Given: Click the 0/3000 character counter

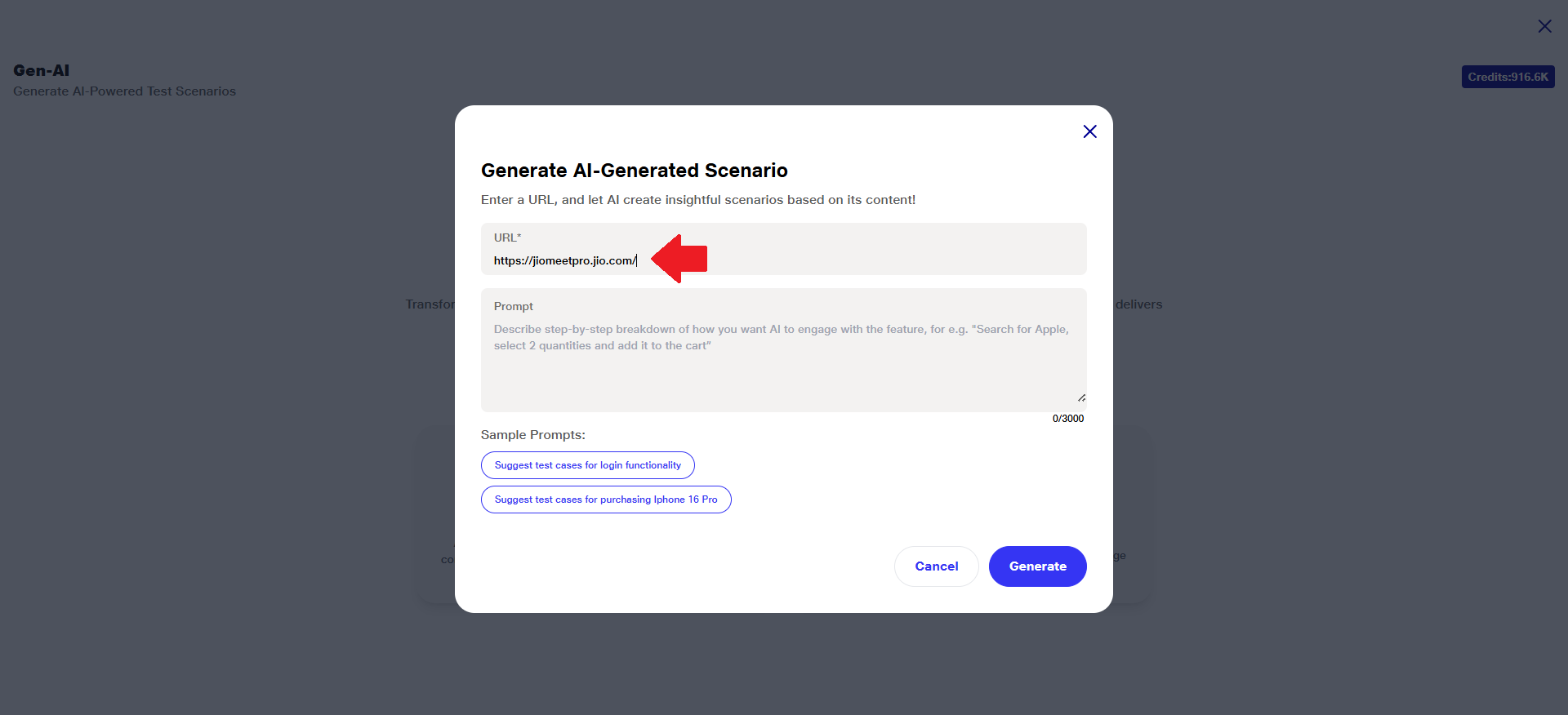Looking at the screenshot, I should click(x=1067, y=419).
